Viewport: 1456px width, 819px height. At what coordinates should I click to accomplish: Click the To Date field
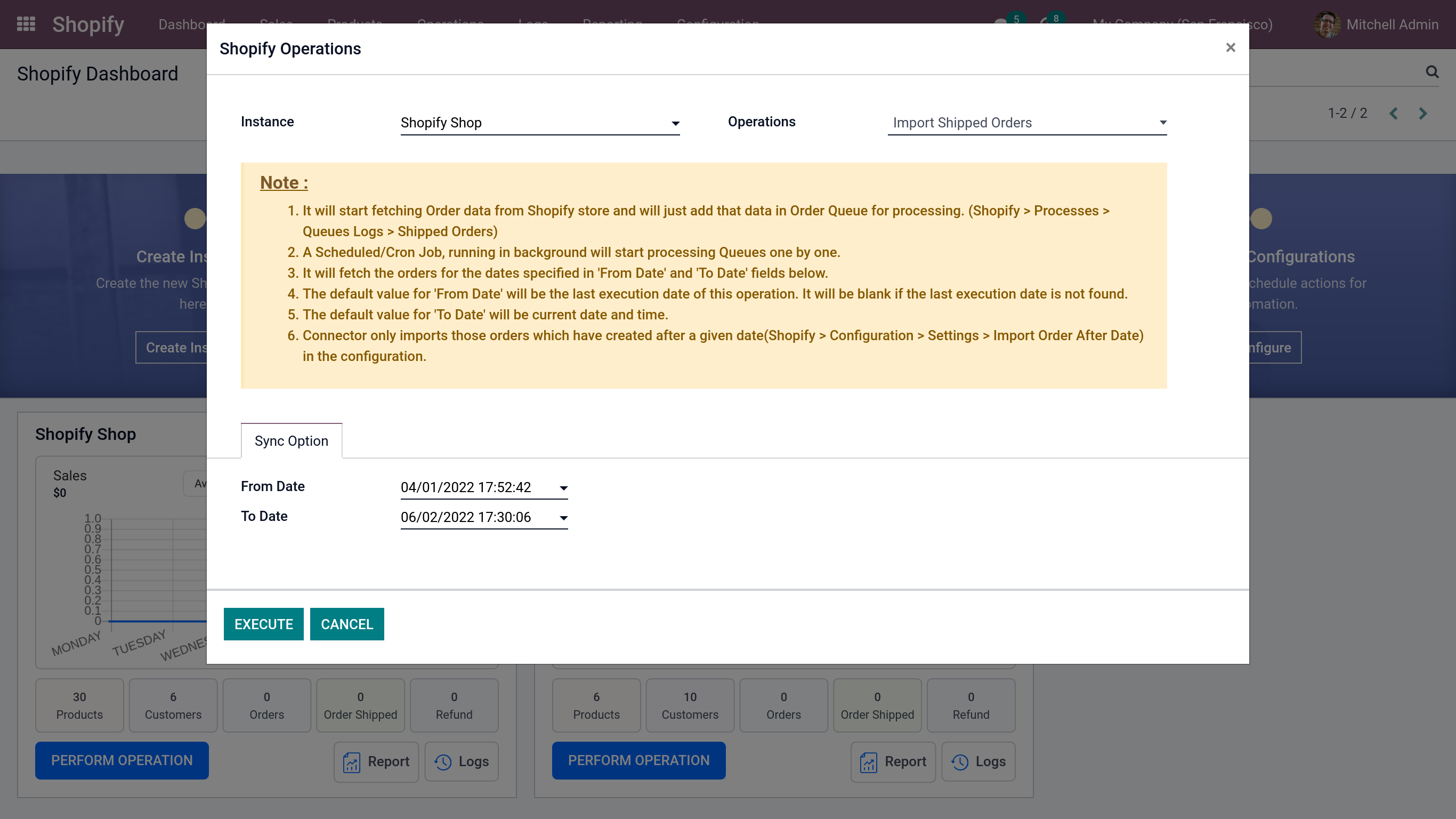pos(484,517)
